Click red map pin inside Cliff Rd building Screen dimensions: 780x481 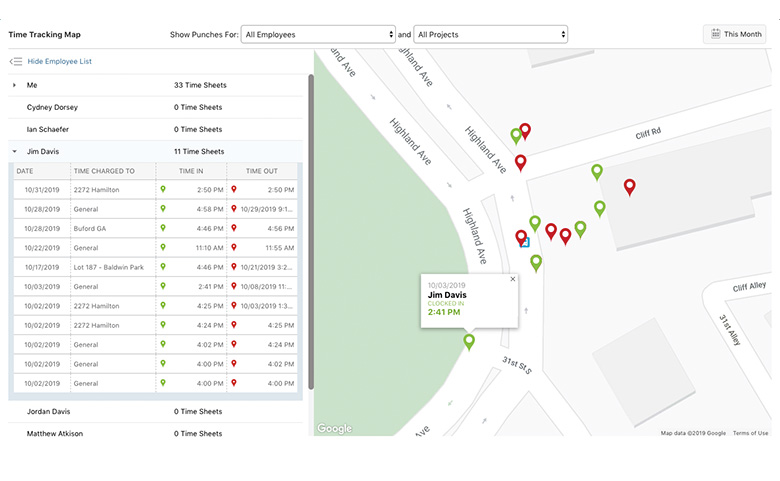[629, 187]
